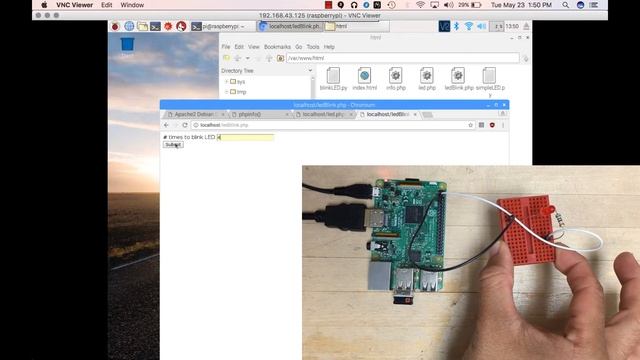Close the Apache2 Debian tab

(223, 115)
